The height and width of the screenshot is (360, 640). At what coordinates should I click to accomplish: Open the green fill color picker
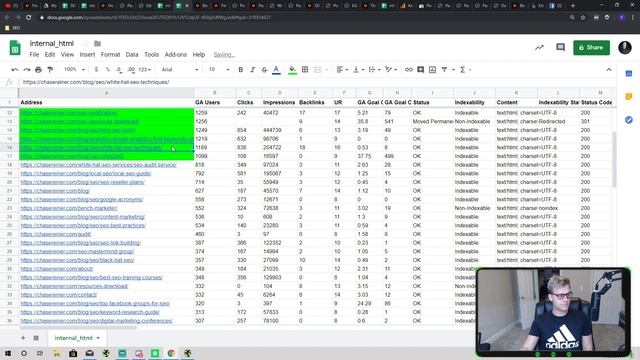point(292,70)
